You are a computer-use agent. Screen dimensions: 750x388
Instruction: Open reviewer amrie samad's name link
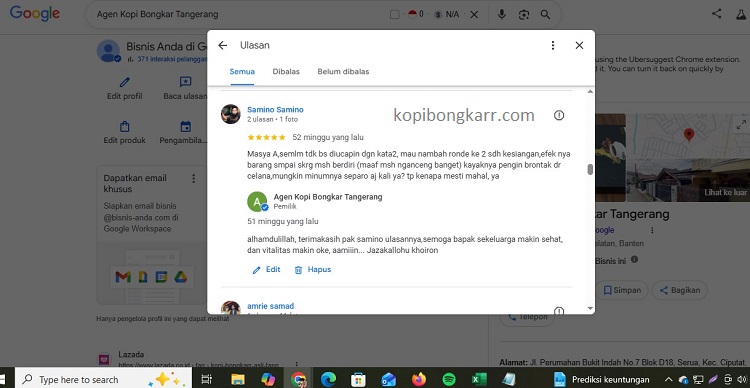[271, 306]
